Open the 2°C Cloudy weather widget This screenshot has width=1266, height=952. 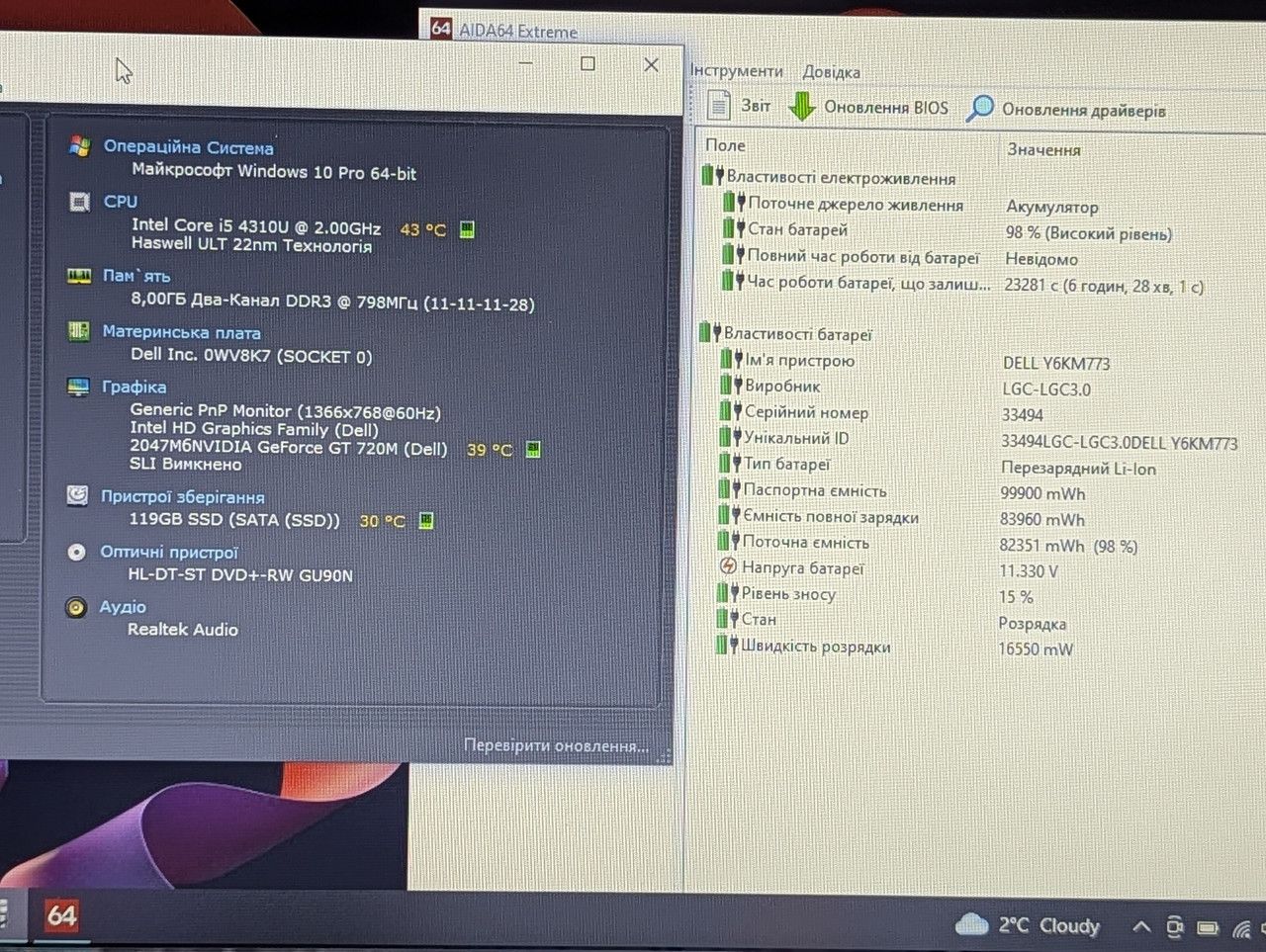point(1028,925)
